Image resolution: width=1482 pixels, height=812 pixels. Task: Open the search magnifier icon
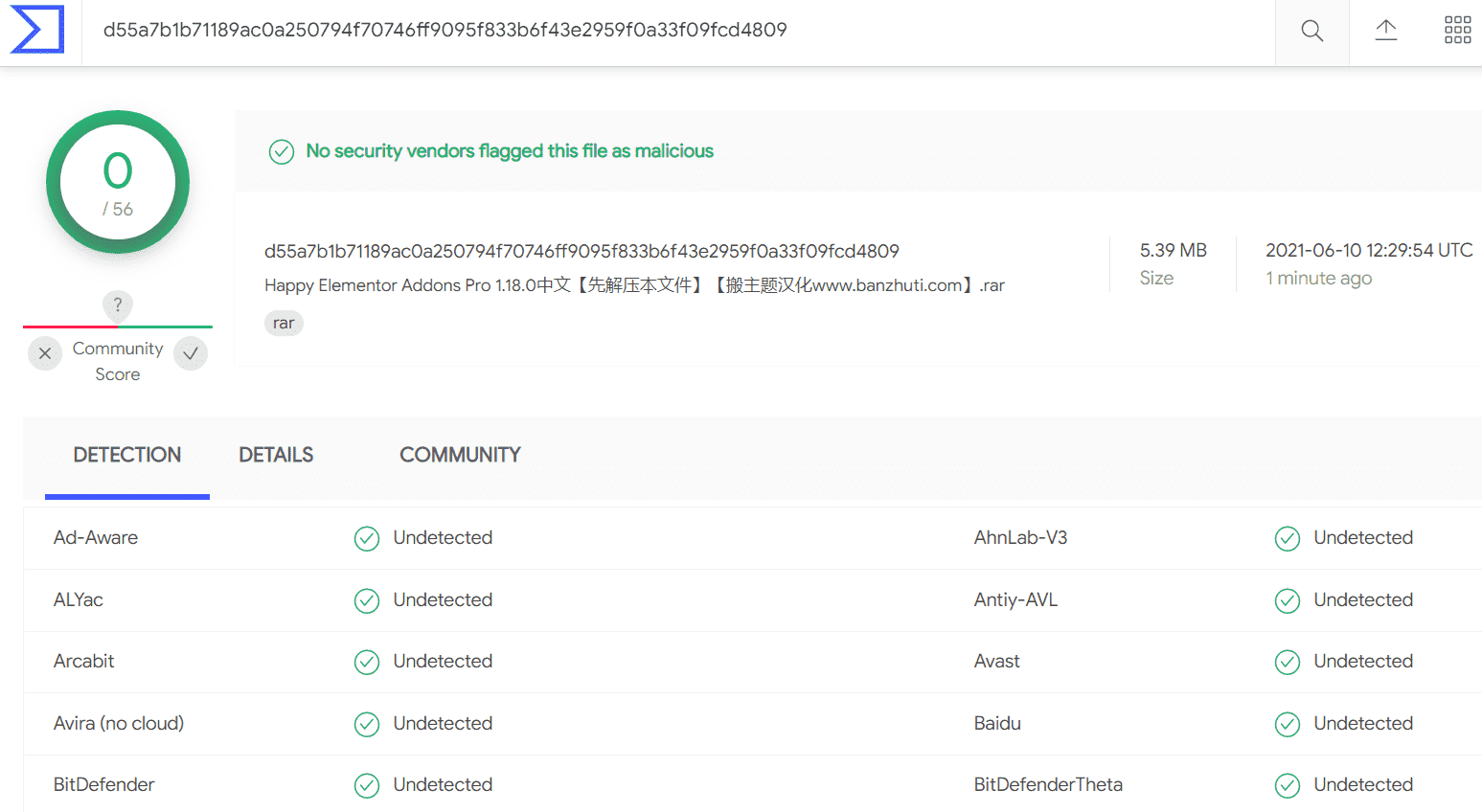1312,31
